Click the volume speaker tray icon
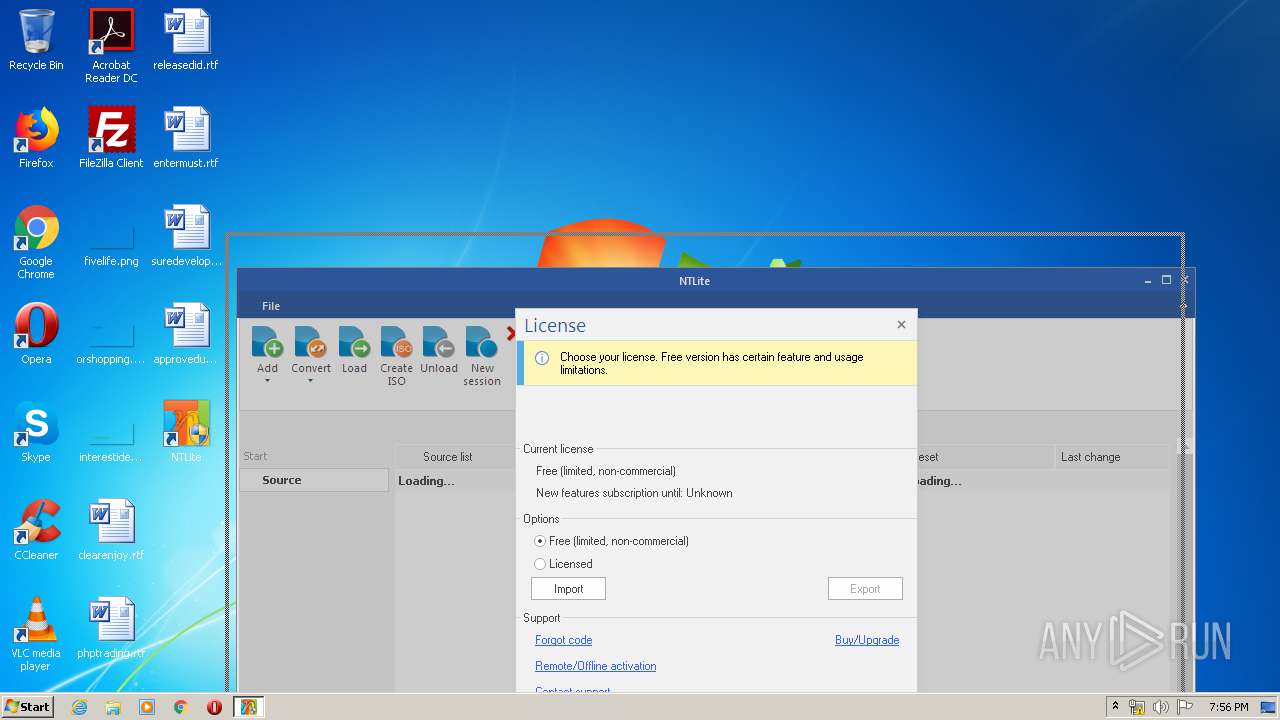 [1161, 707]
